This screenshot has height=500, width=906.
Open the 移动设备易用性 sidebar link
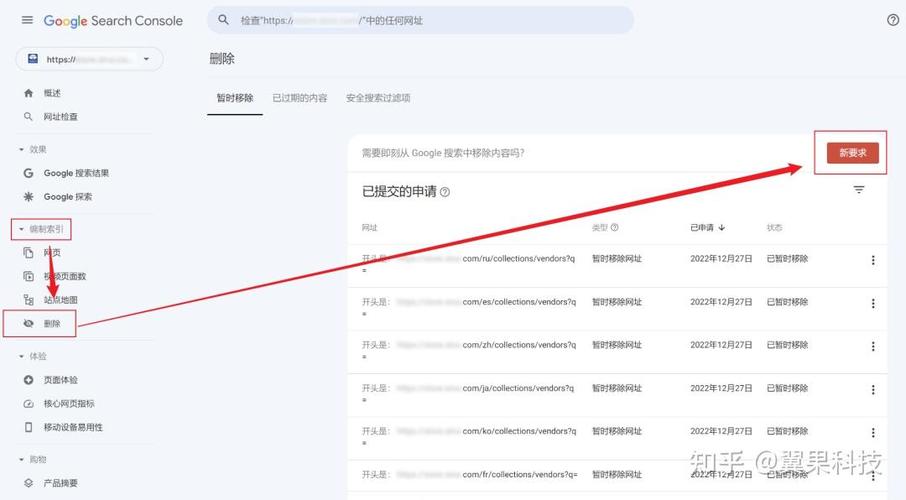(73, 427)
